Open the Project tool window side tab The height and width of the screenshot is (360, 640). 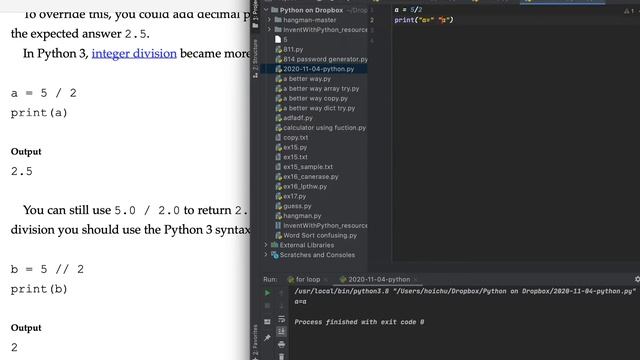(255, 14)
